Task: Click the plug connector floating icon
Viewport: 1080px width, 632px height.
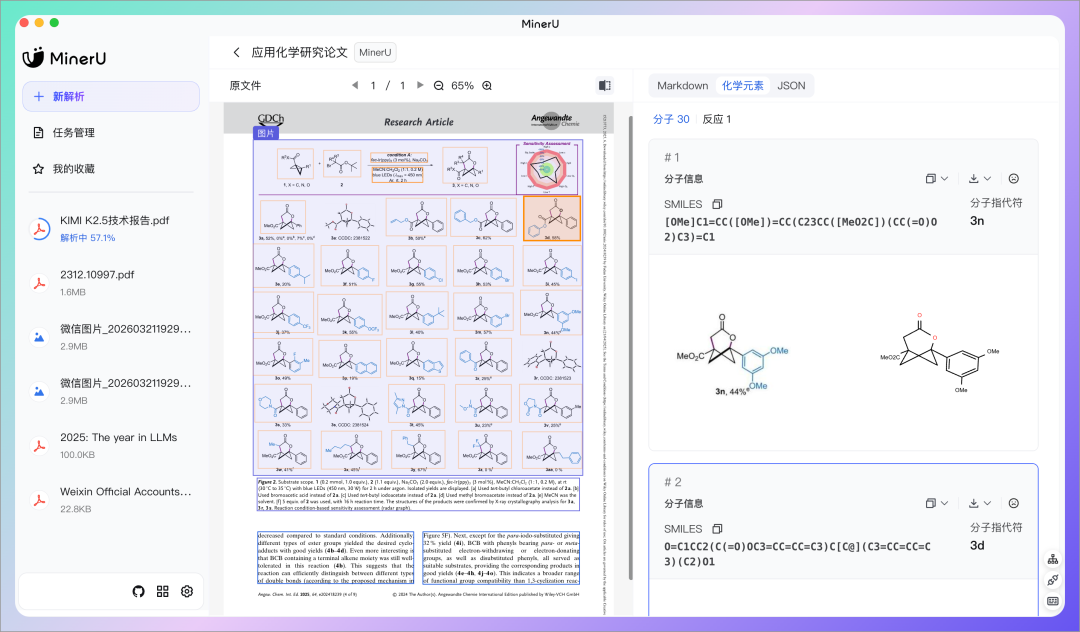Action: (x=1053, y=580)
